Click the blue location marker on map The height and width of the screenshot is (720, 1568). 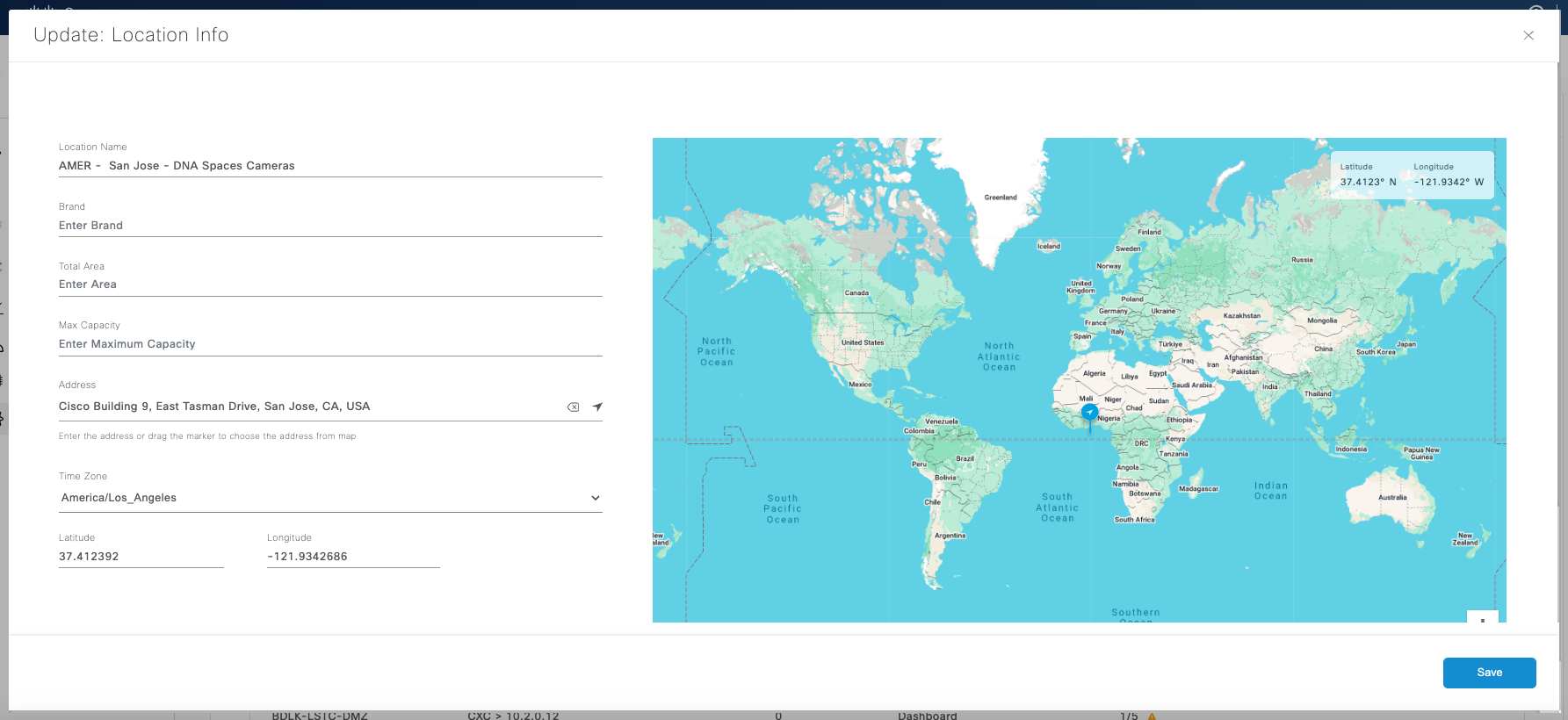(x=1089, y=412)
